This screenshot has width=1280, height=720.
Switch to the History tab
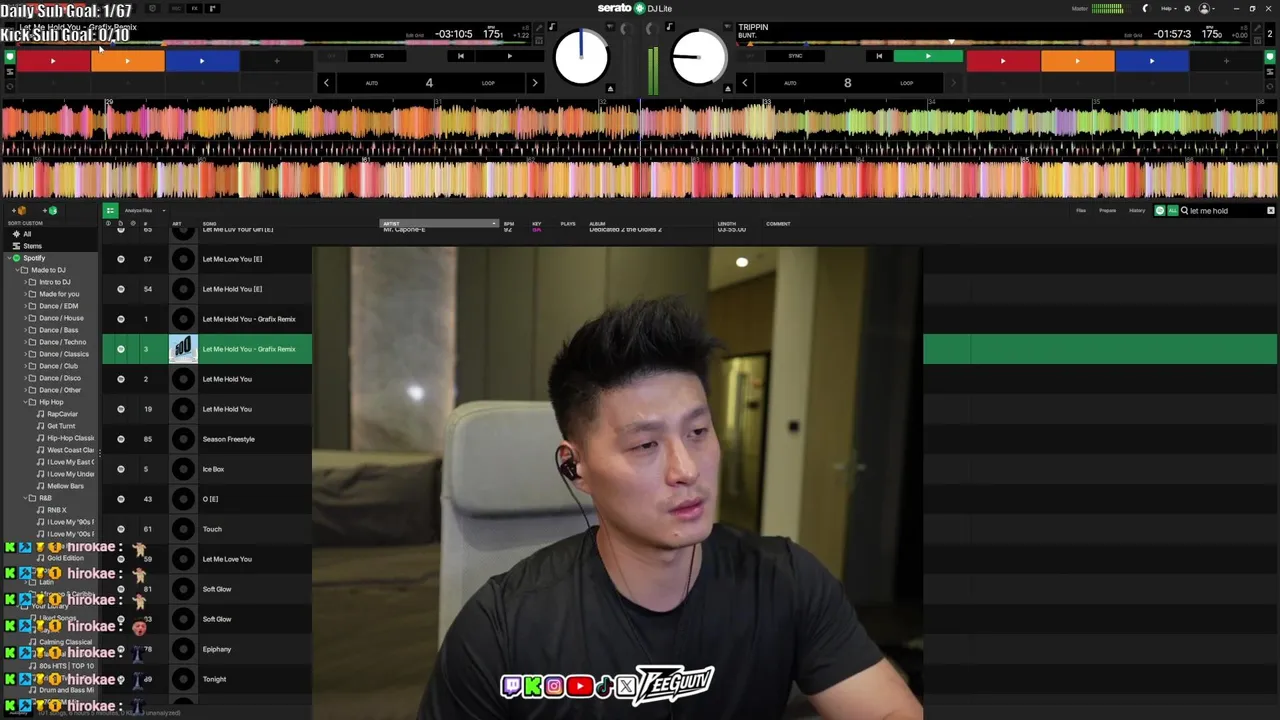1137,211
